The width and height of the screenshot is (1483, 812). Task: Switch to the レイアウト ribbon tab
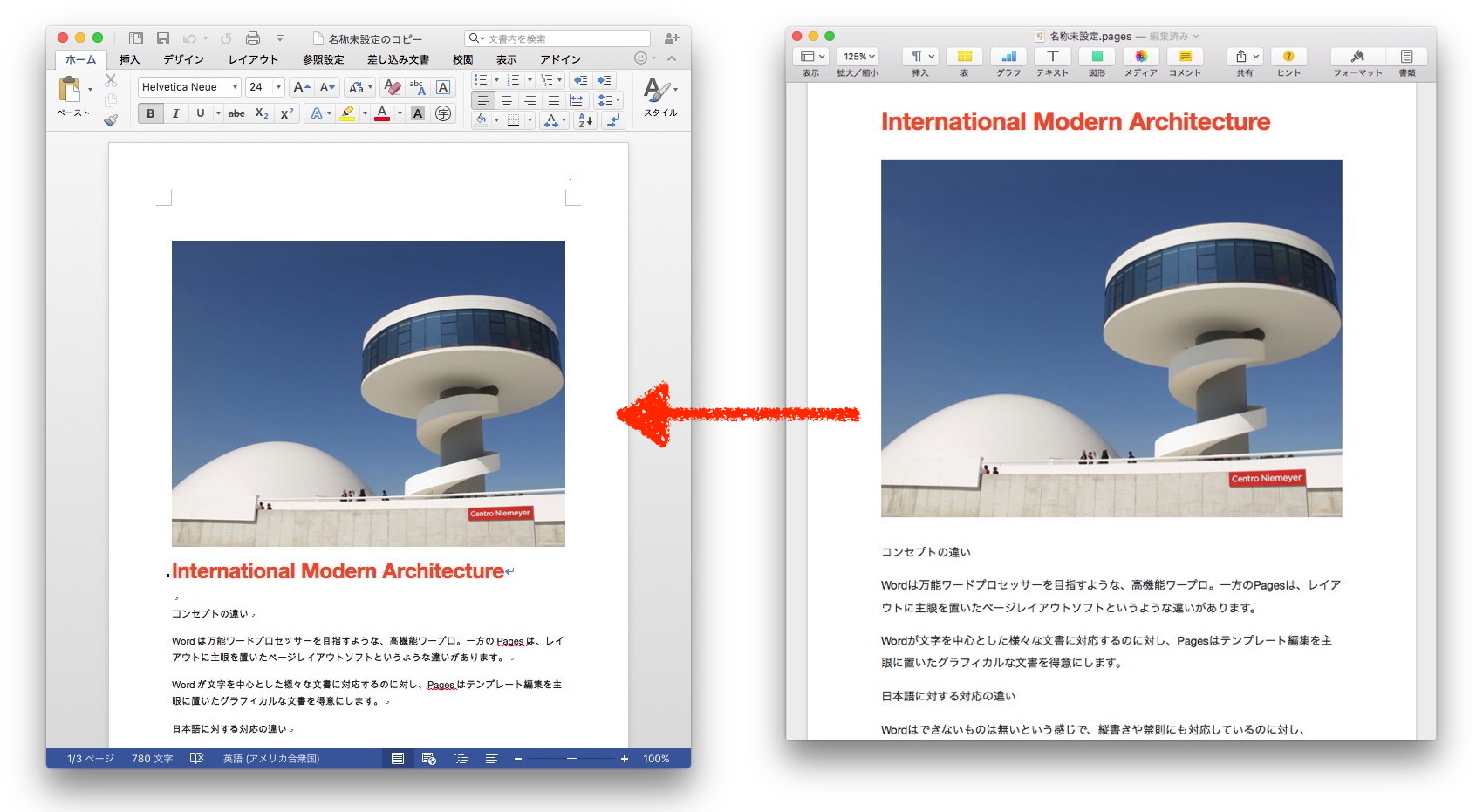(253, 59)
